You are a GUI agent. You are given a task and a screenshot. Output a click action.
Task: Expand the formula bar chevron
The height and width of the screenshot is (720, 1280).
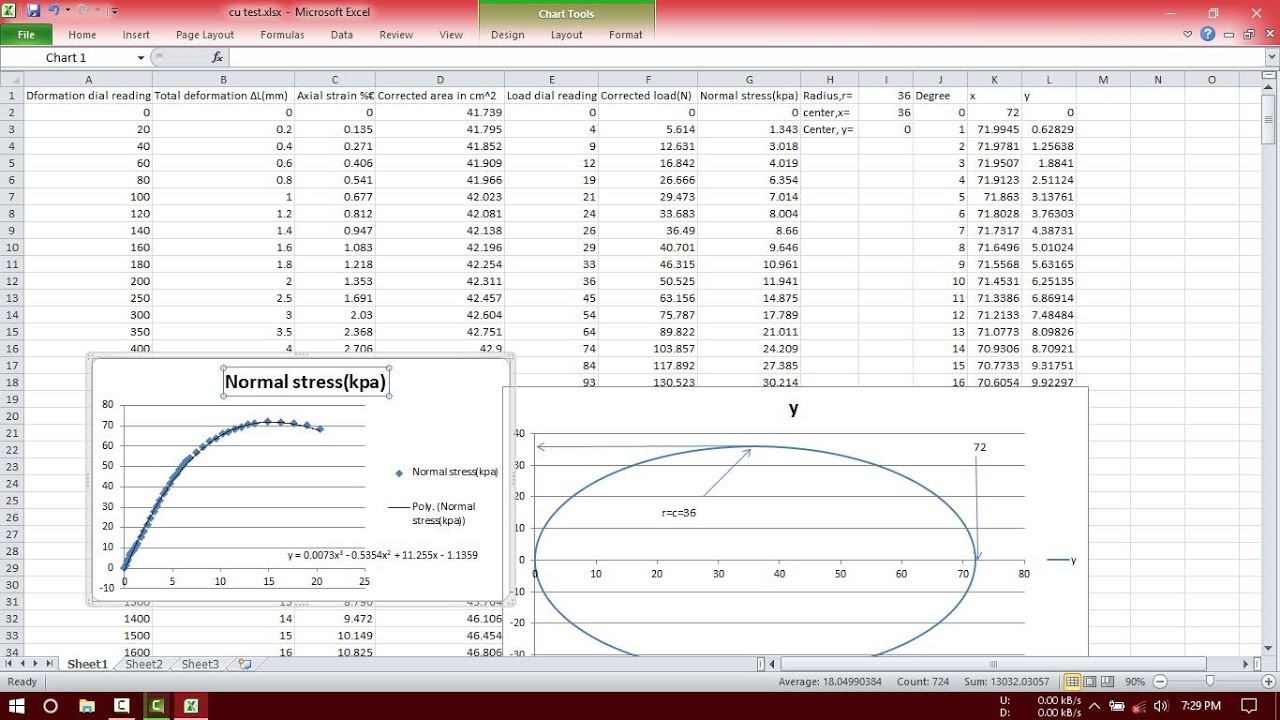pos(1271,58)
